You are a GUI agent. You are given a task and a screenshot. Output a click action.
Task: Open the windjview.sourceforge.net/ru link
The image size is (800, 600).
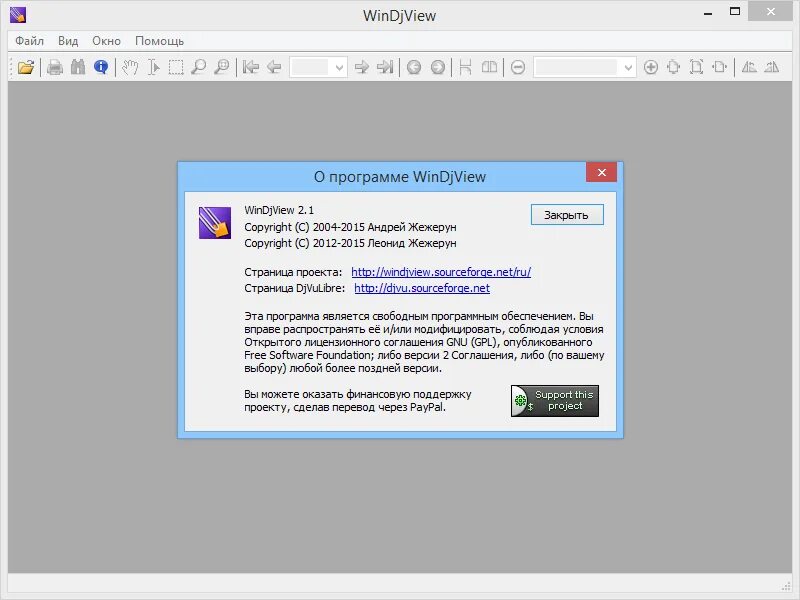point(441,272)
